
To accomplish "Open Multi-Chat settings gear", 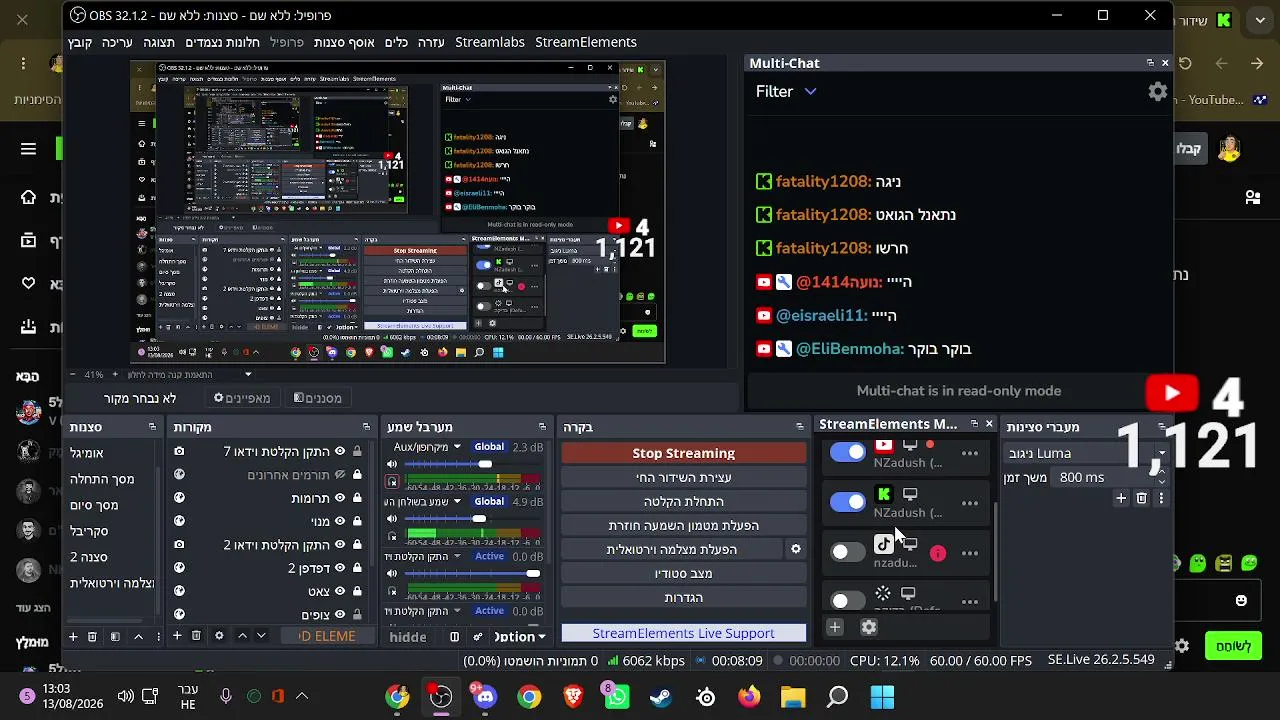I will pos(1158,91).
